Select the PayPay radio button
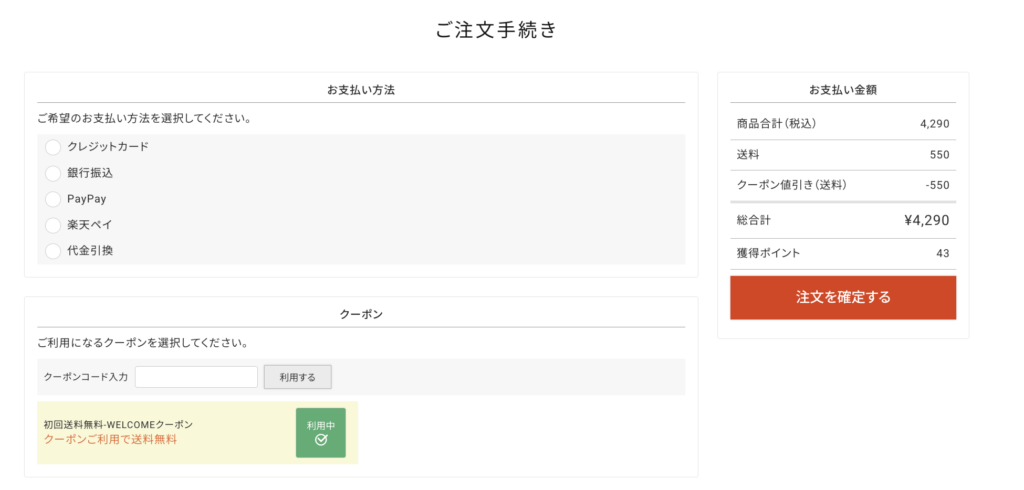Image resolution: width=1024 pixels, height=490 pixels. 54,199
